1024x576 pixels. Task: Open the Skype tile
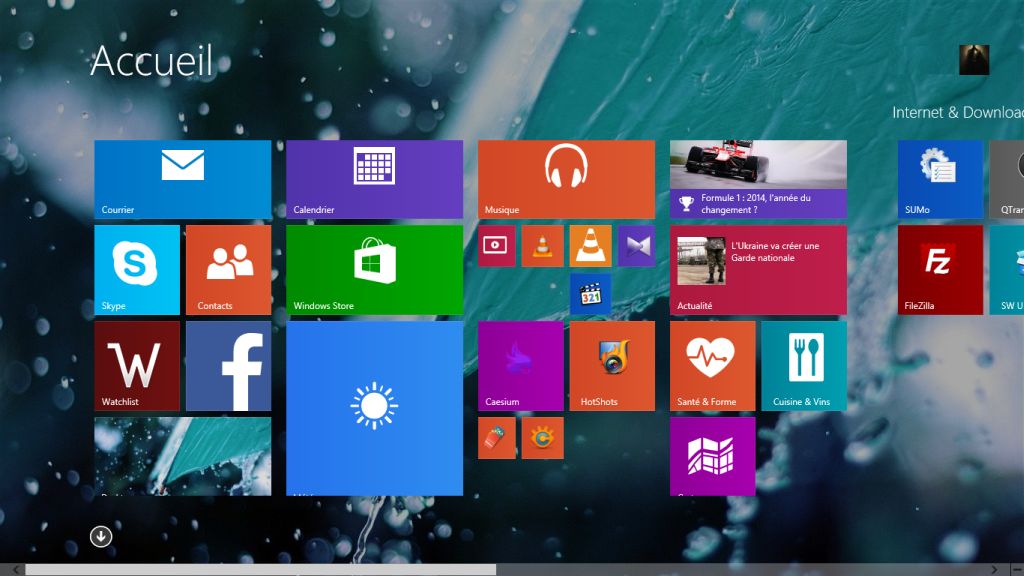click(137, 270)
